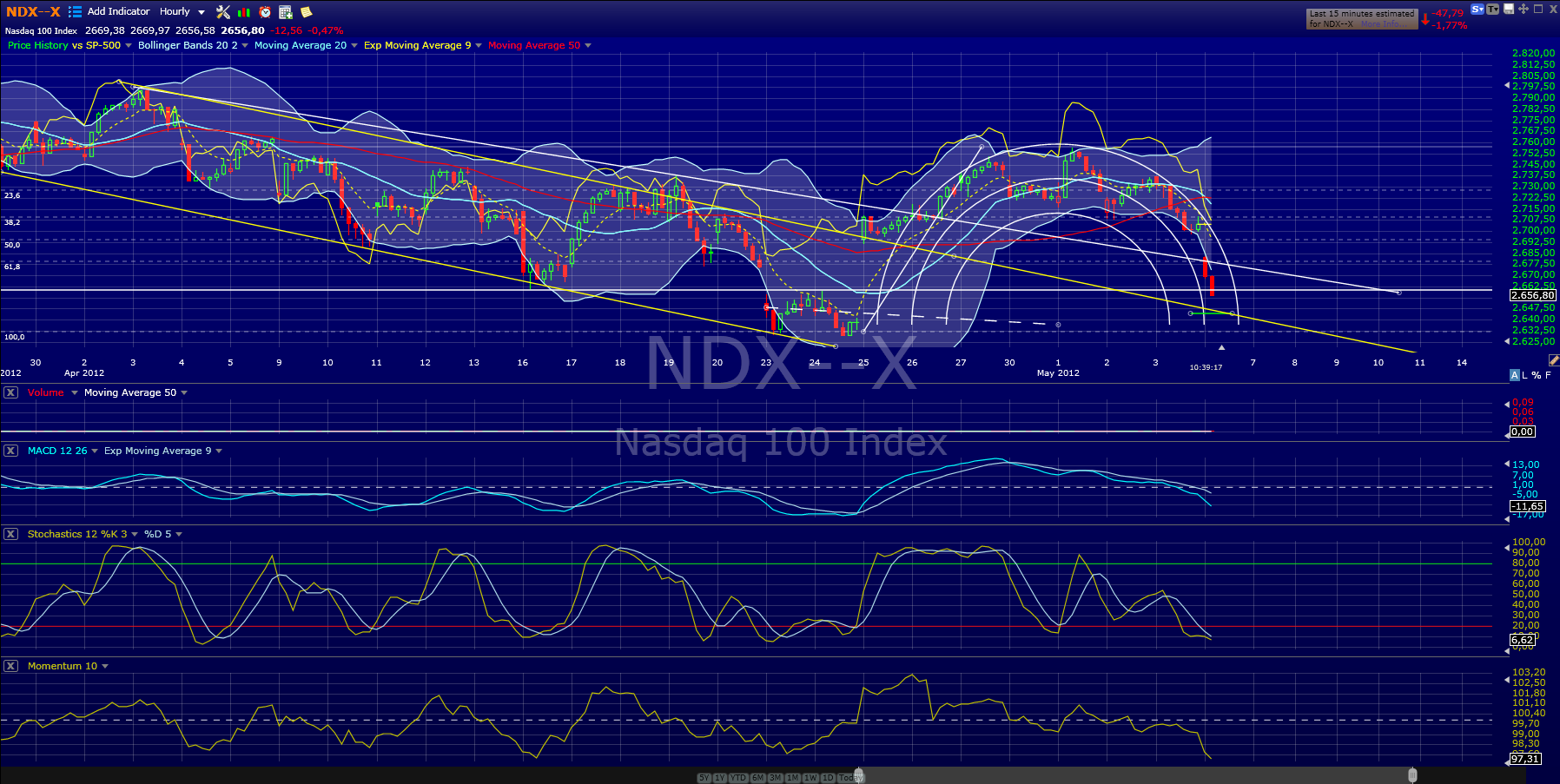Click Stochastics 12 %K 3 label
The width and height of the screenshot is (1560, 784).
point(77,534)
